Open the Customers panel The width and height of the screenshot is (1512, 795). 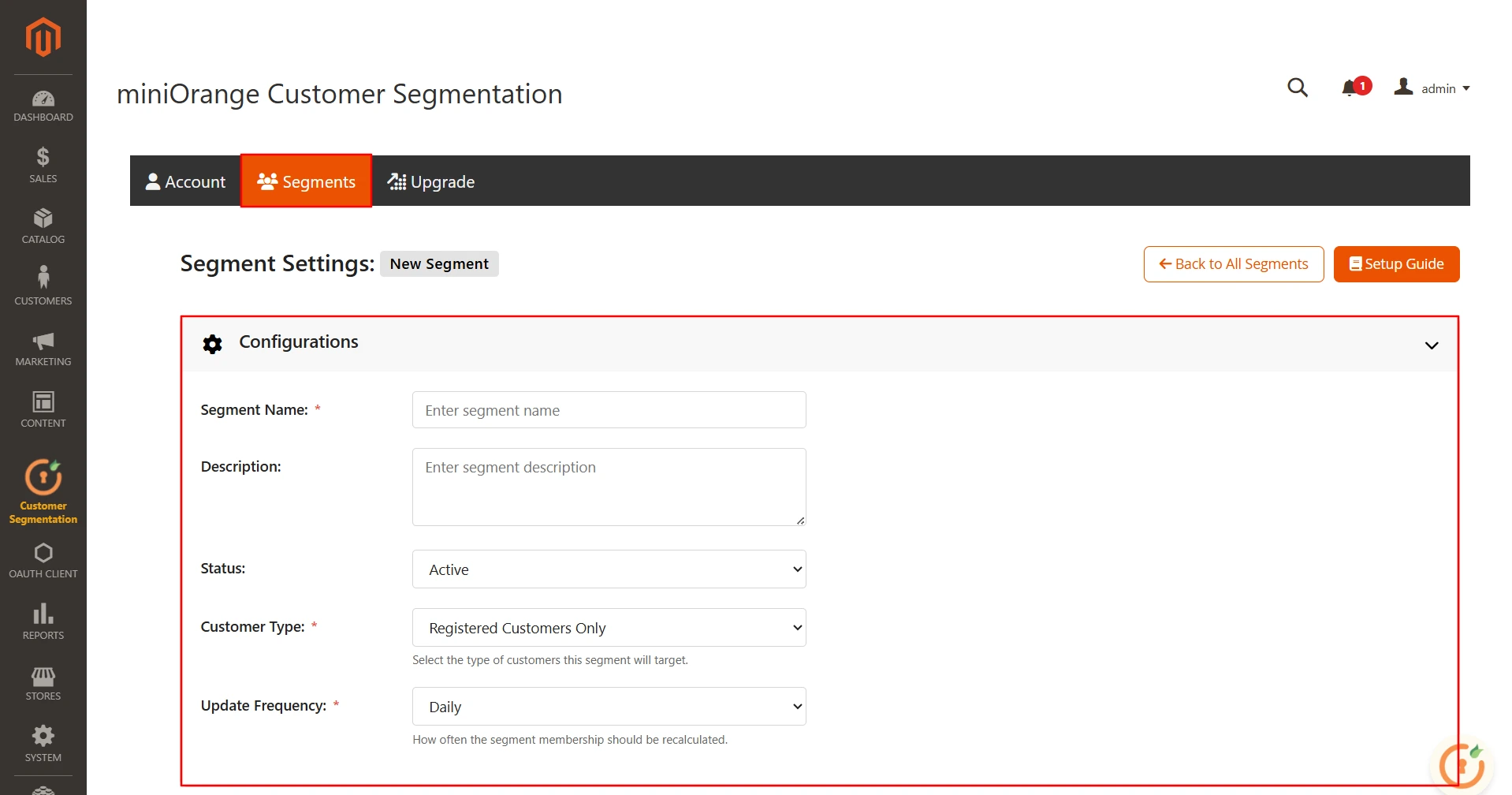(x=43, y=289)
